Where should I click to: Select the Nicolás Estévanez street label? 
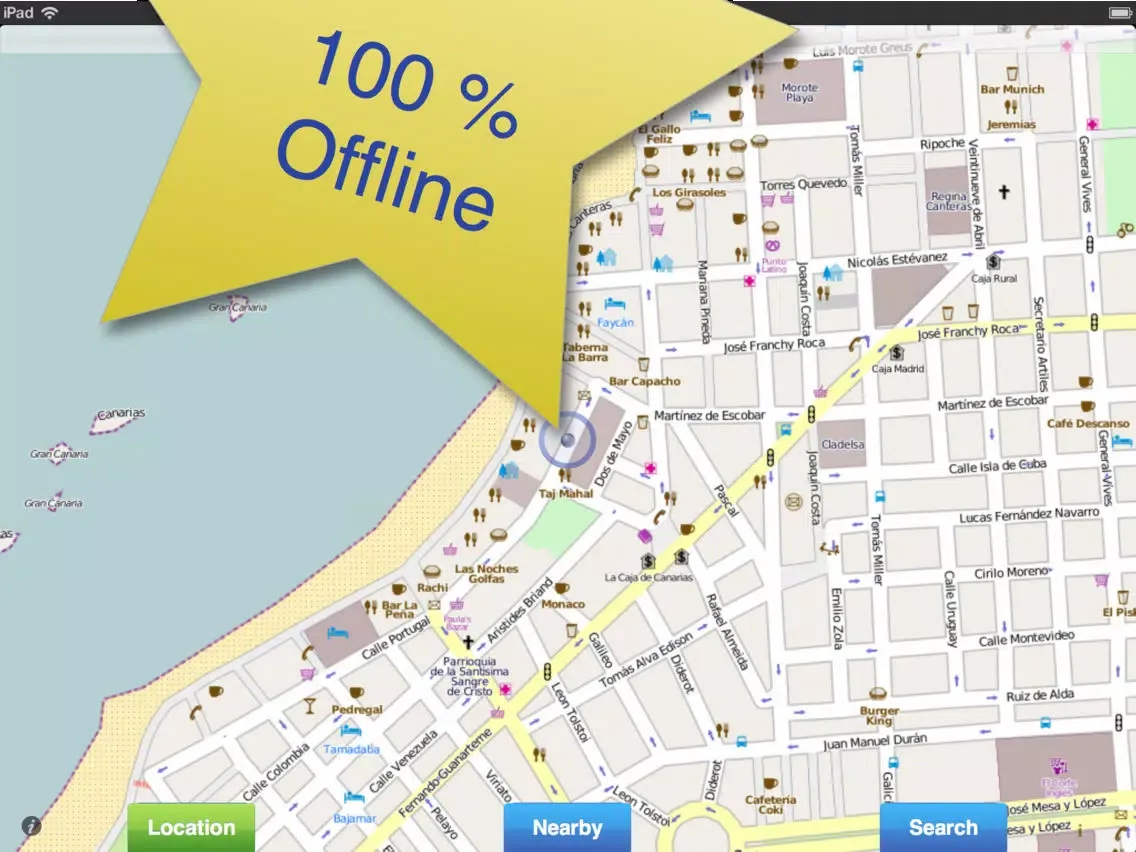tap(897, 260)
